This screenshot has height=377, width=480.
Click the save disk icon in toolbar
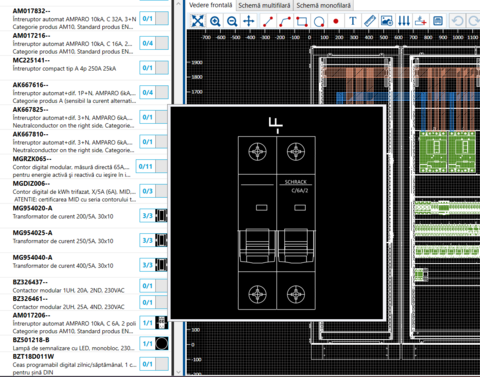438,21
